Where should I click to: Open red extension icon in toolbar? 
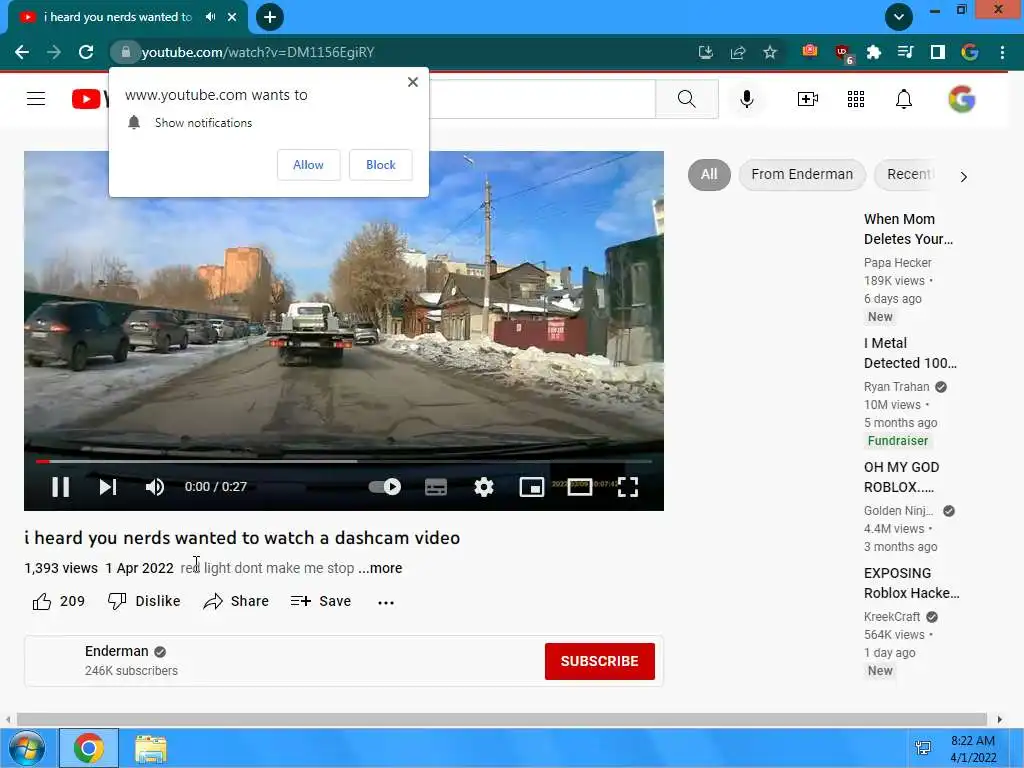tap(810, 51)
